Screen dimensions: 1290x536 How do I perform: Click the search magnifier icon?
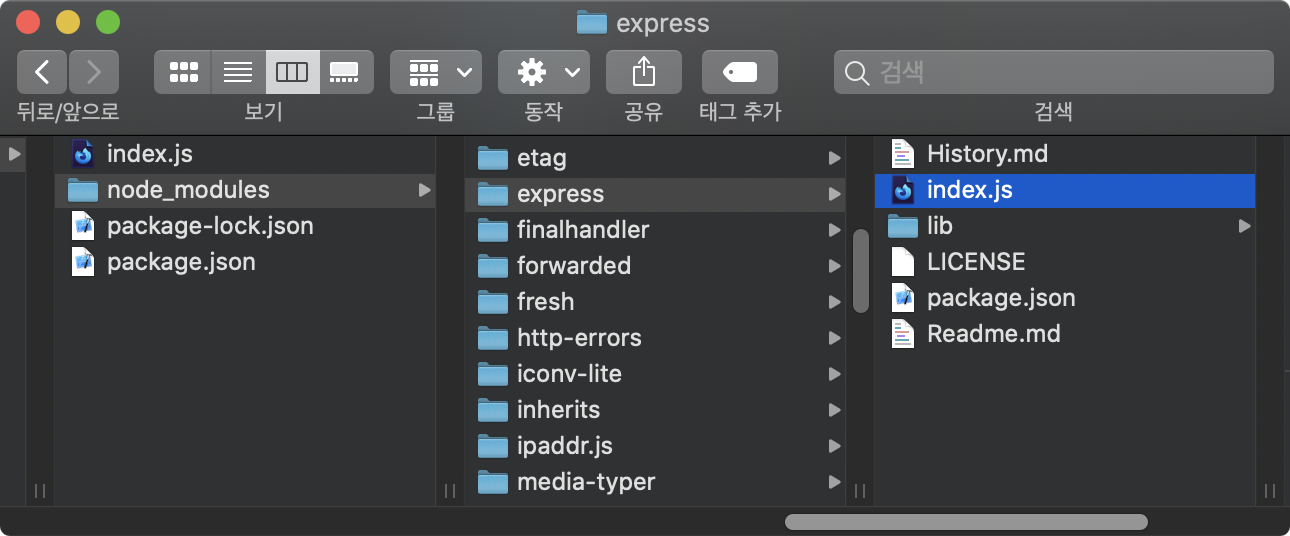point(856,73)
